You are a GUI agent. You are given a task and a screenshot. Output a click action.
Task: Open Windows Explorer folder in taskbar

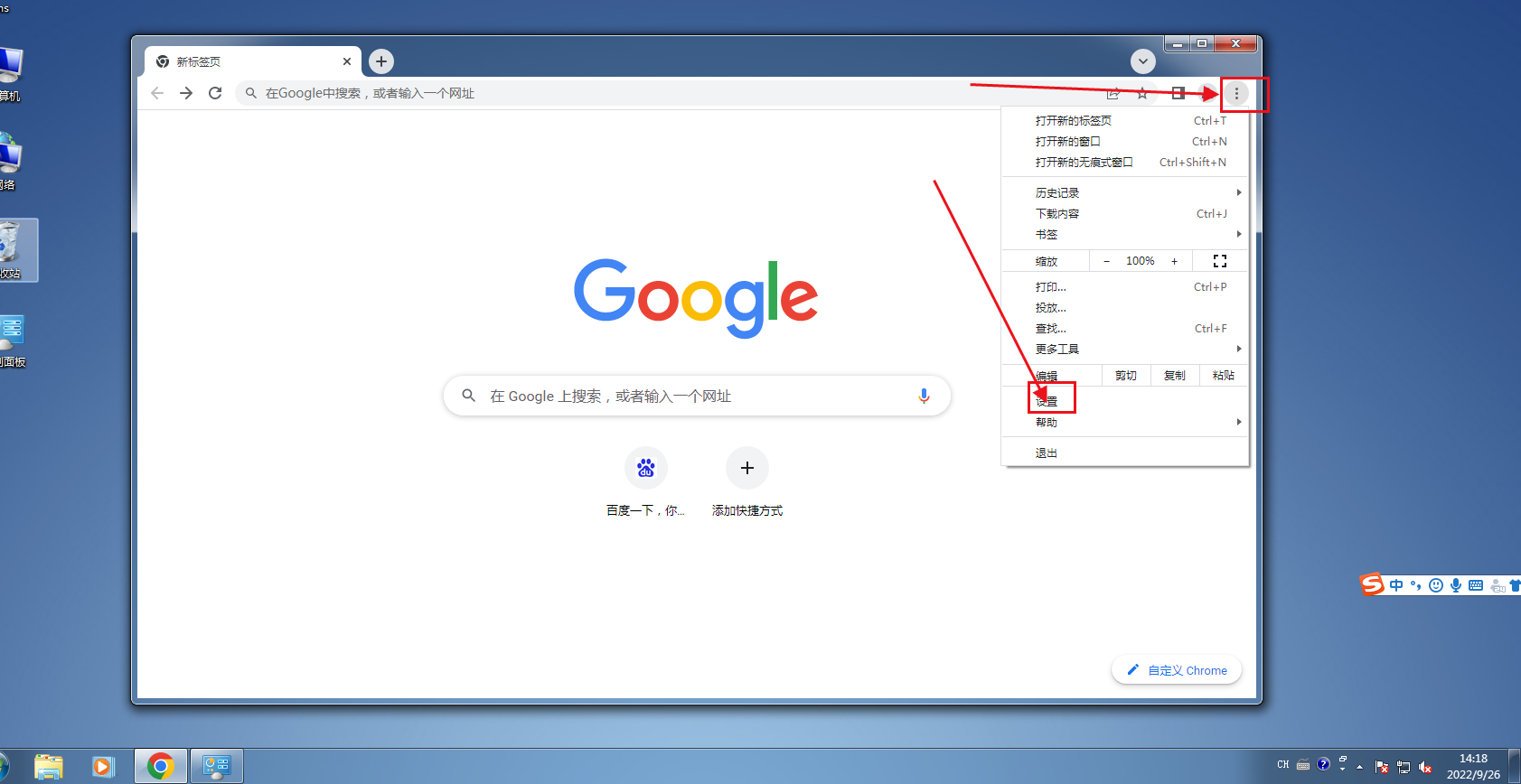coord(49,767)
